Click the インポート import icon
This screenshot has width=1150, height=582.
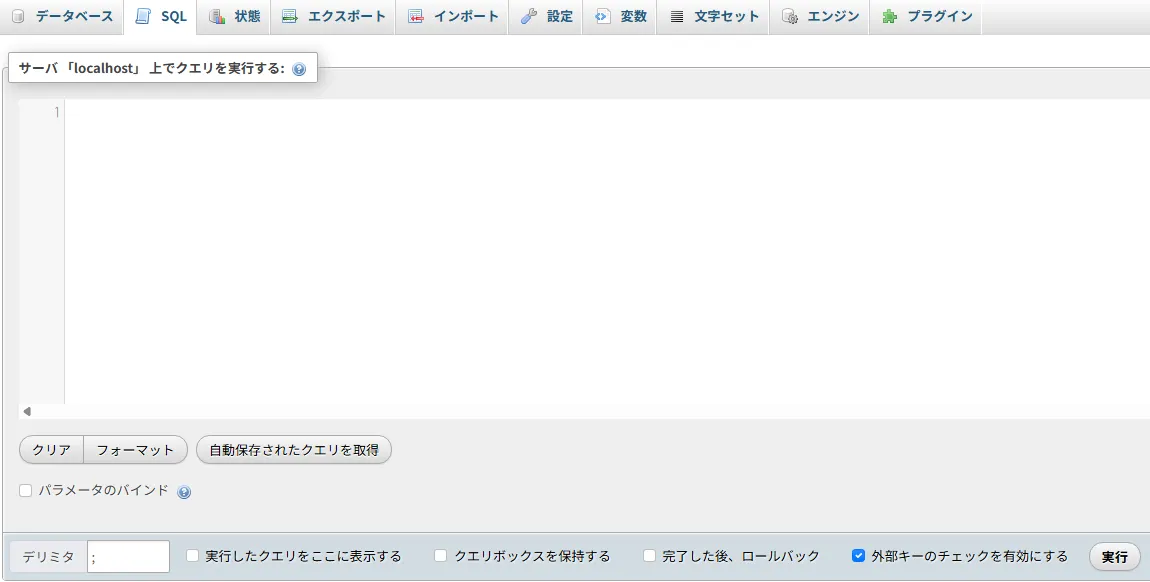416,17
